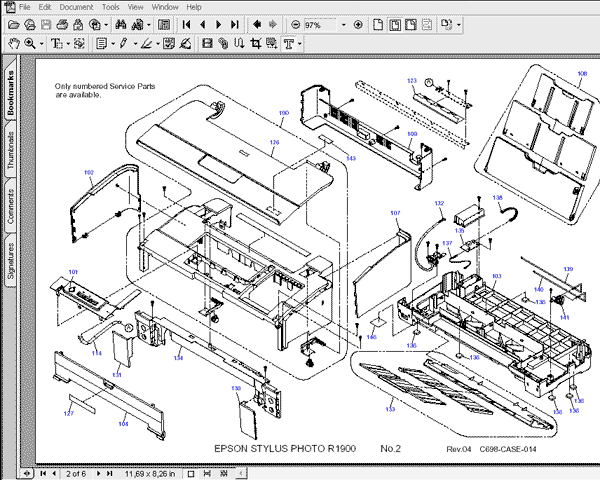
Task: Switch to the Bookmarks side tab
Action: [10, 92]
